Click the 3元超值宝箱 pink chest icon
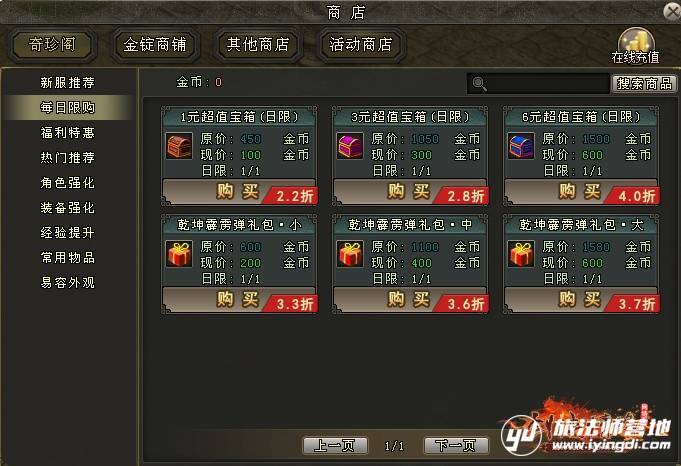This screenshot has height=466, width=681. pyautogui.click(x=350, y=146)
